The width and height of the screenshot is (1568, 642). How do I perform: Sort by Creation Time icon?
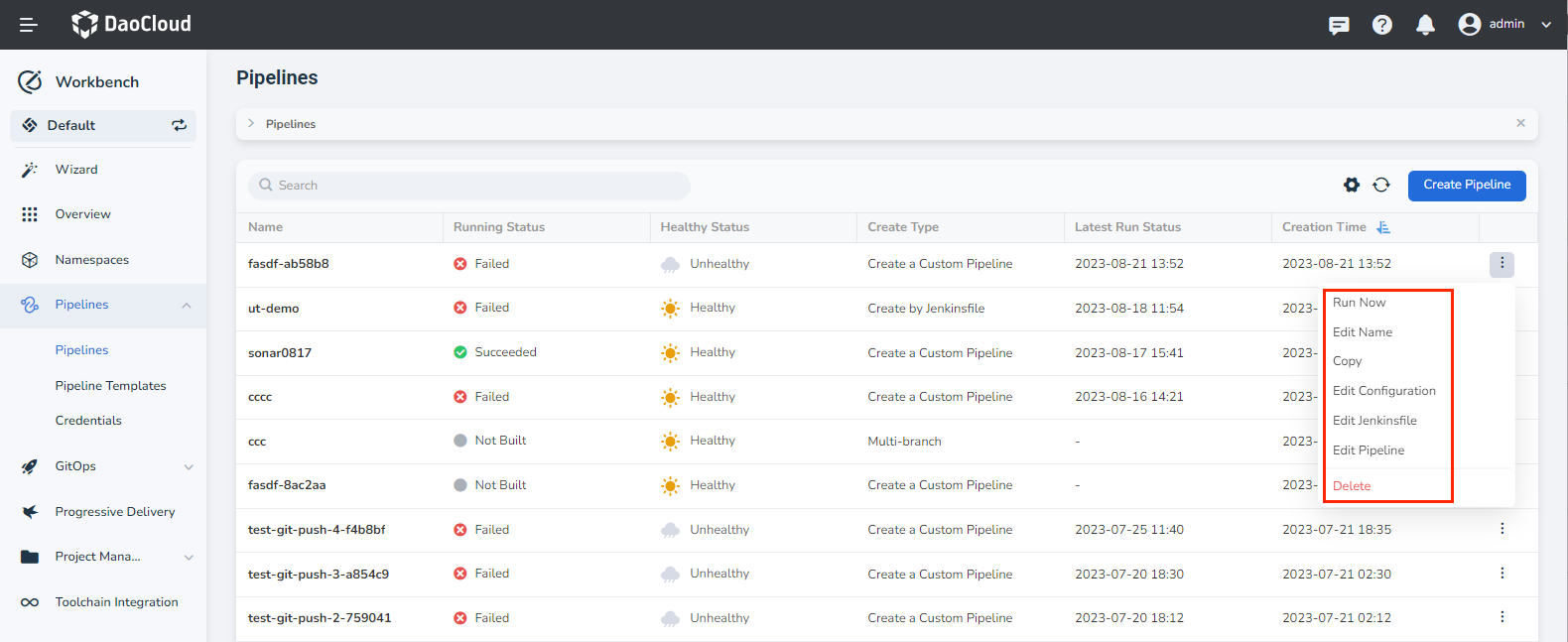click(x=1383, y=227)
